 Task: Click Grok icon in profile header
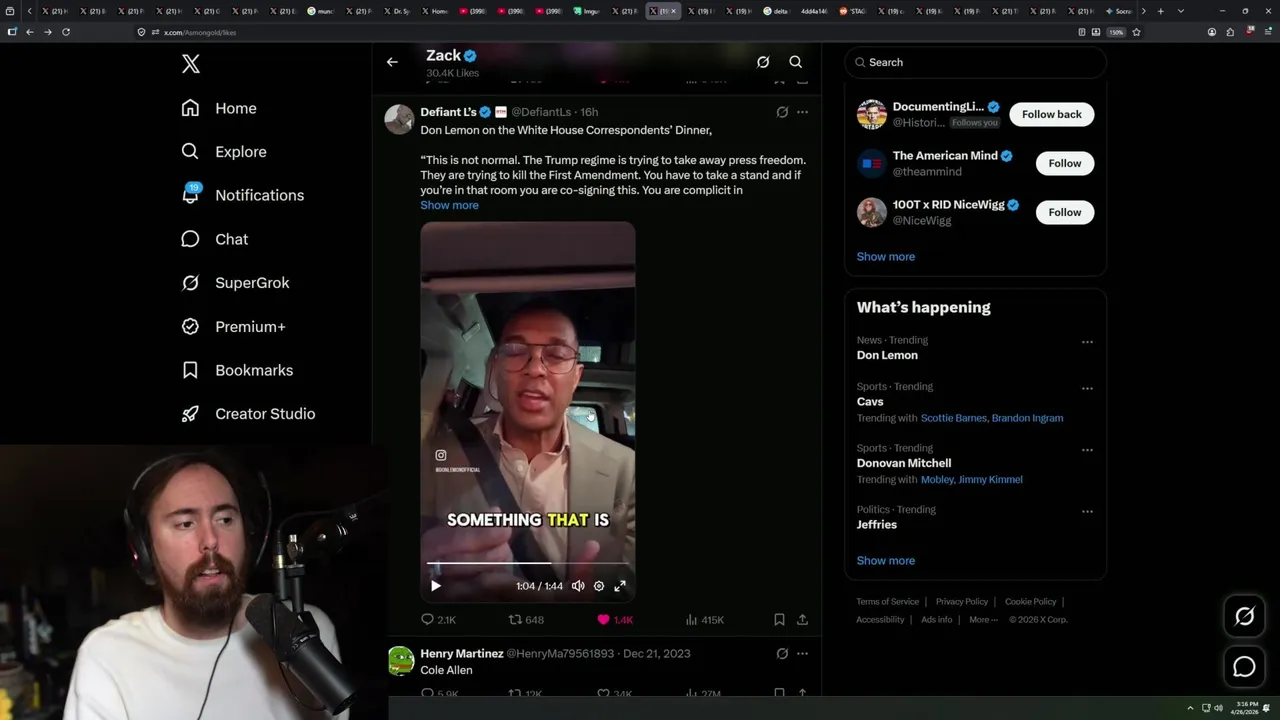763,62
